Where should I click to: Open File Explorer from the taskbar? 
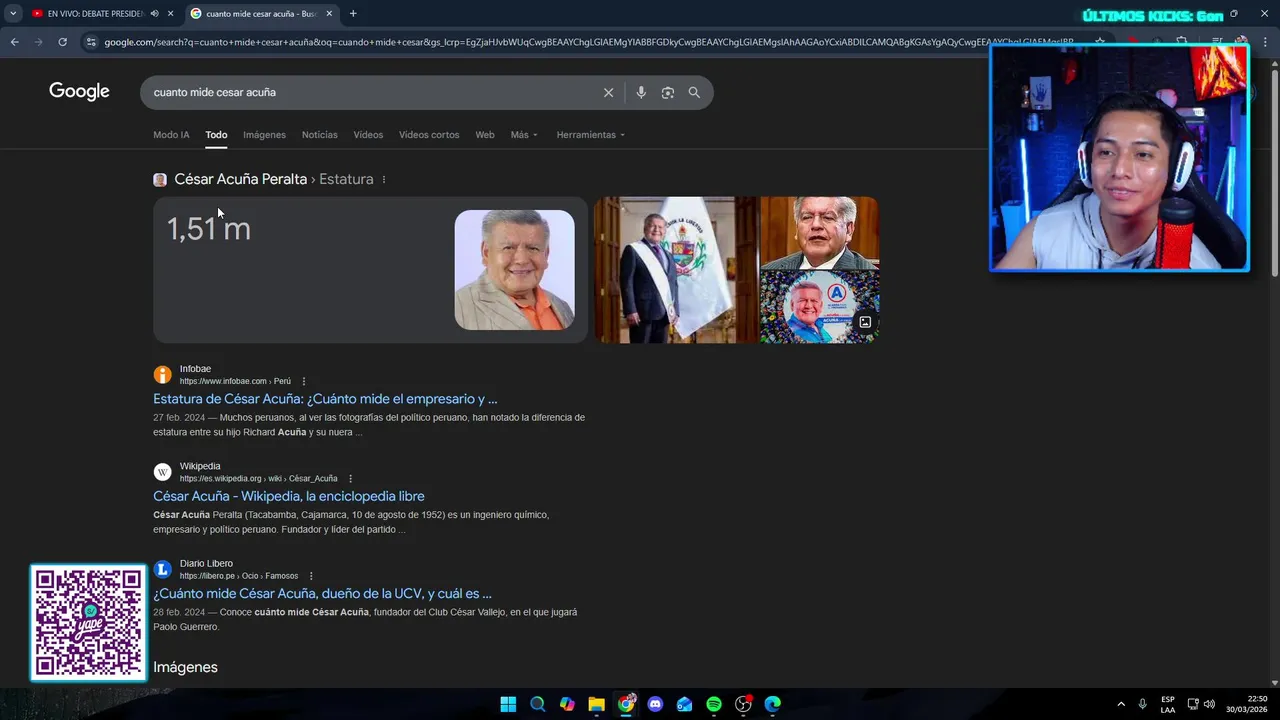[x=596, y=704]
